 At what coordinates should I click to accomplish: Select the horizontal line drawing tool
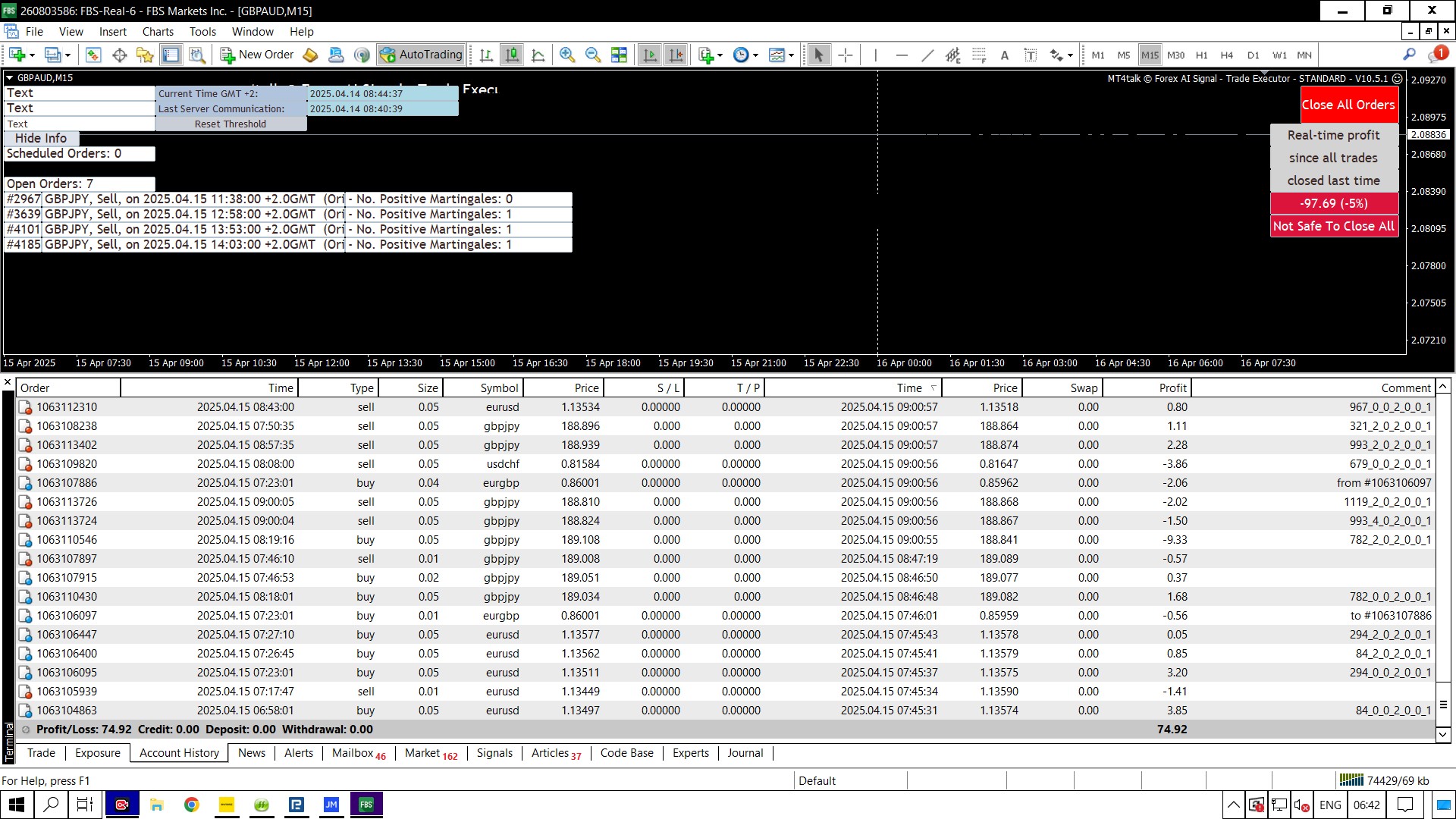(902, 55)
